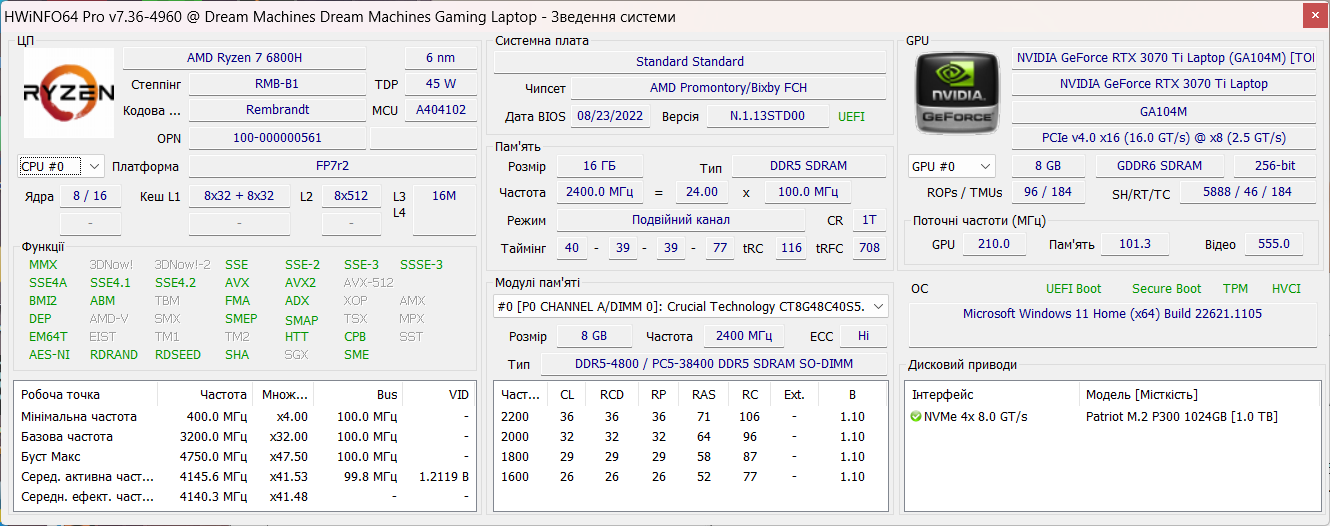1330x526 pixels.
Task: Click the TPM label
Action: pyautogui.click(x=1235, y=289)
